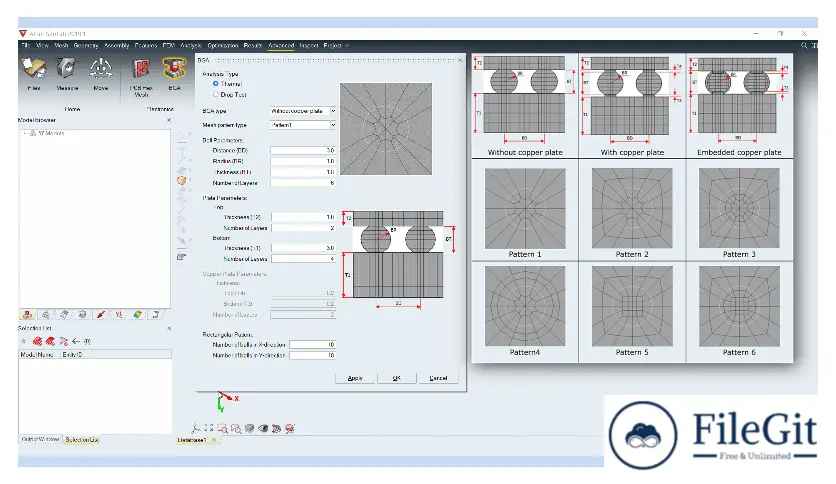Click the cube view icon in the view toolbar
The width and height of the screenshot is (836, 484).
pyautogui.click(x=249, y=428)
